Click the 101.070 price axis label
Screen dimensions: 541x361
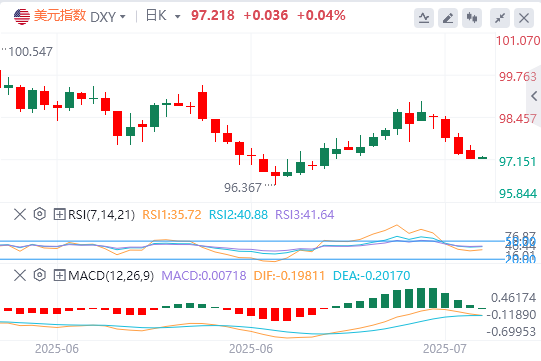(518, 41)
